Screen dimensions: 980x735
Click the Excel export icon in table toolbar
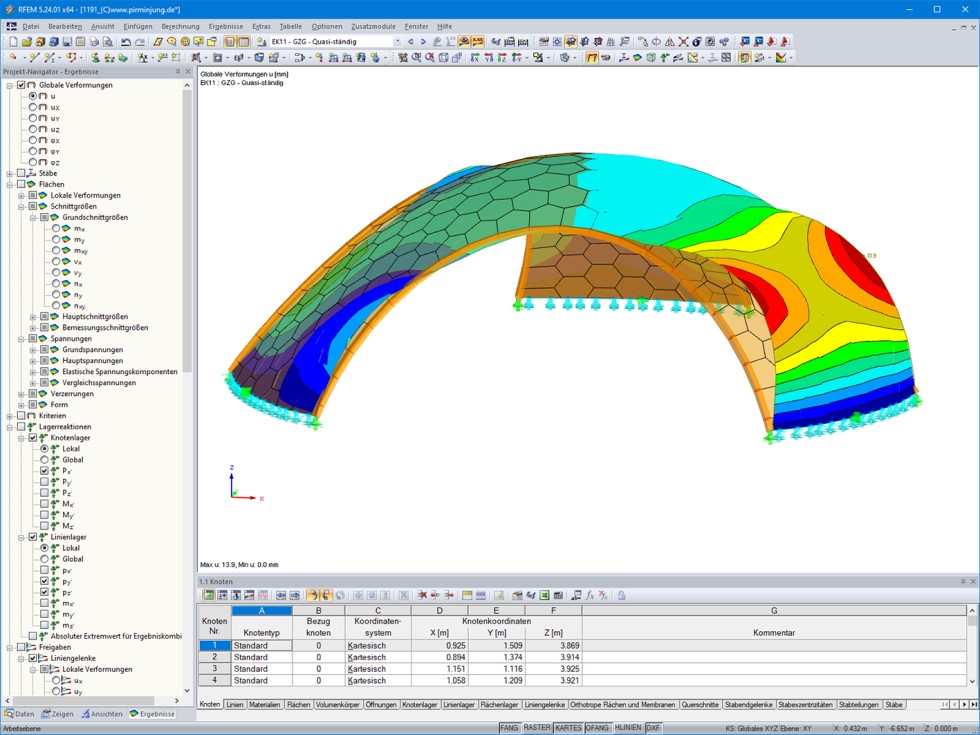click(x=545, y=595)
